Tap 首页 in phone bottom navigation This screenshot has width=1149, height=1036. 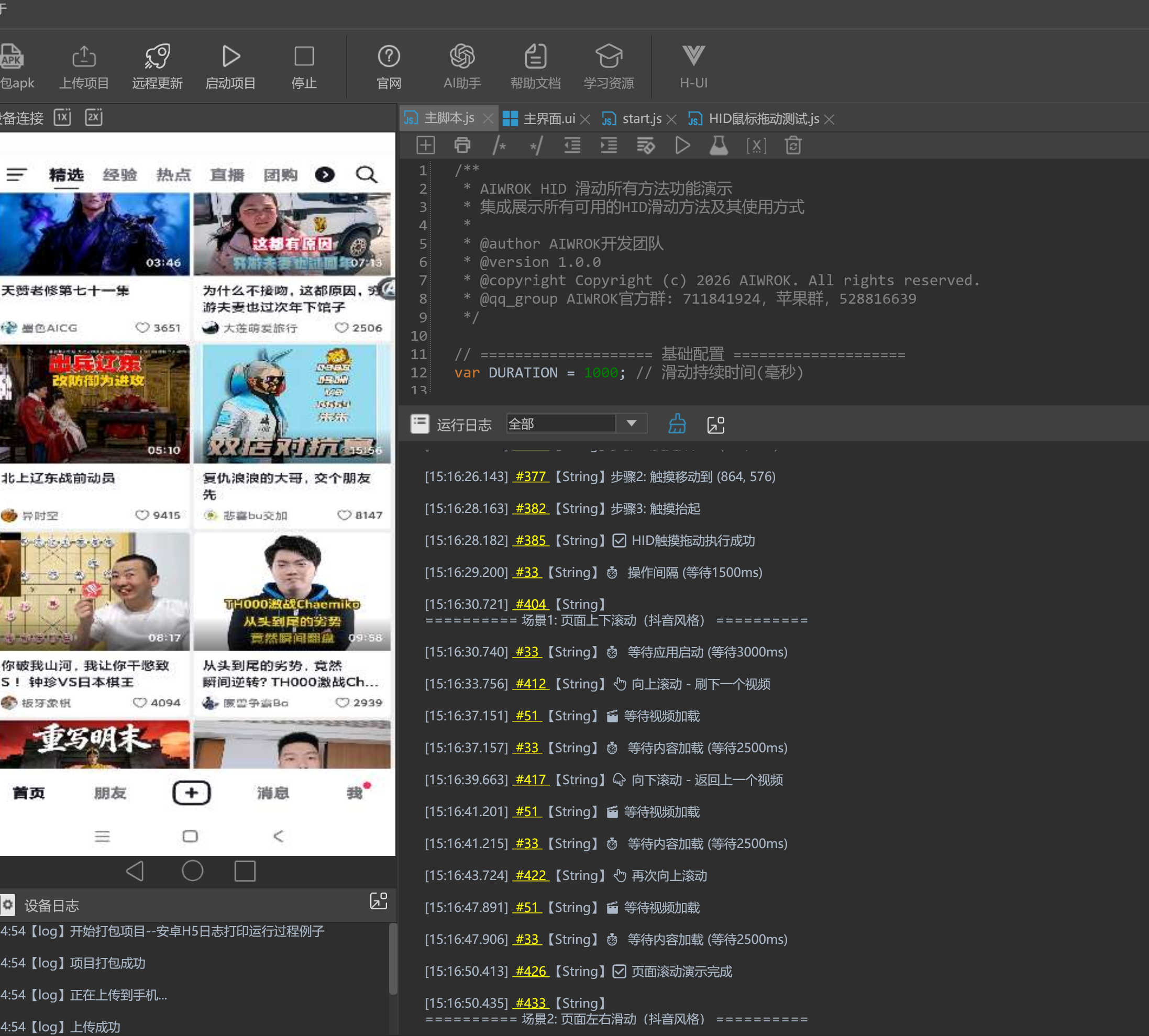point(28,793)
